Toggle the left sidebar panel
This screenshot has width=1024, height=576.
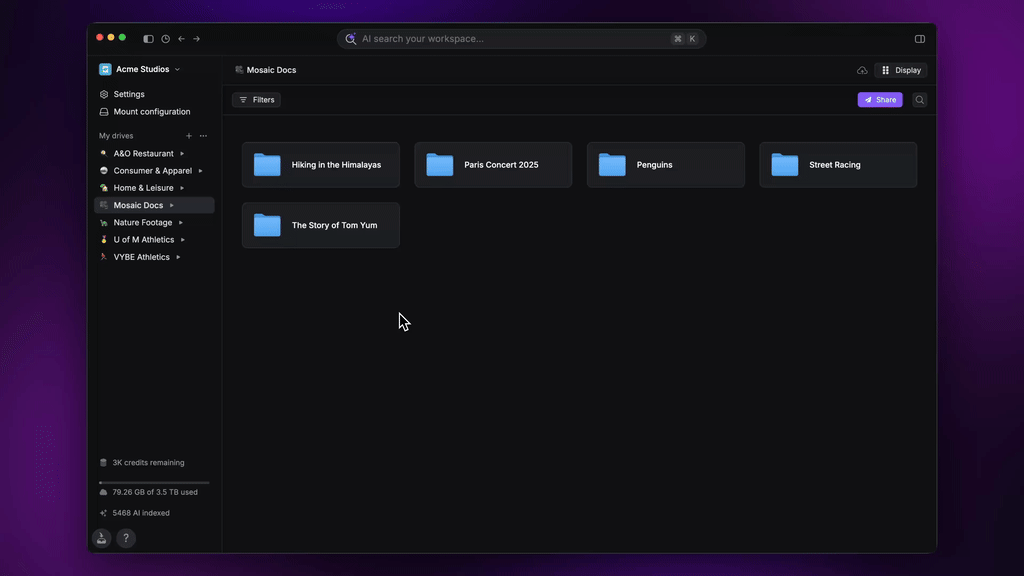coord(149,39)
